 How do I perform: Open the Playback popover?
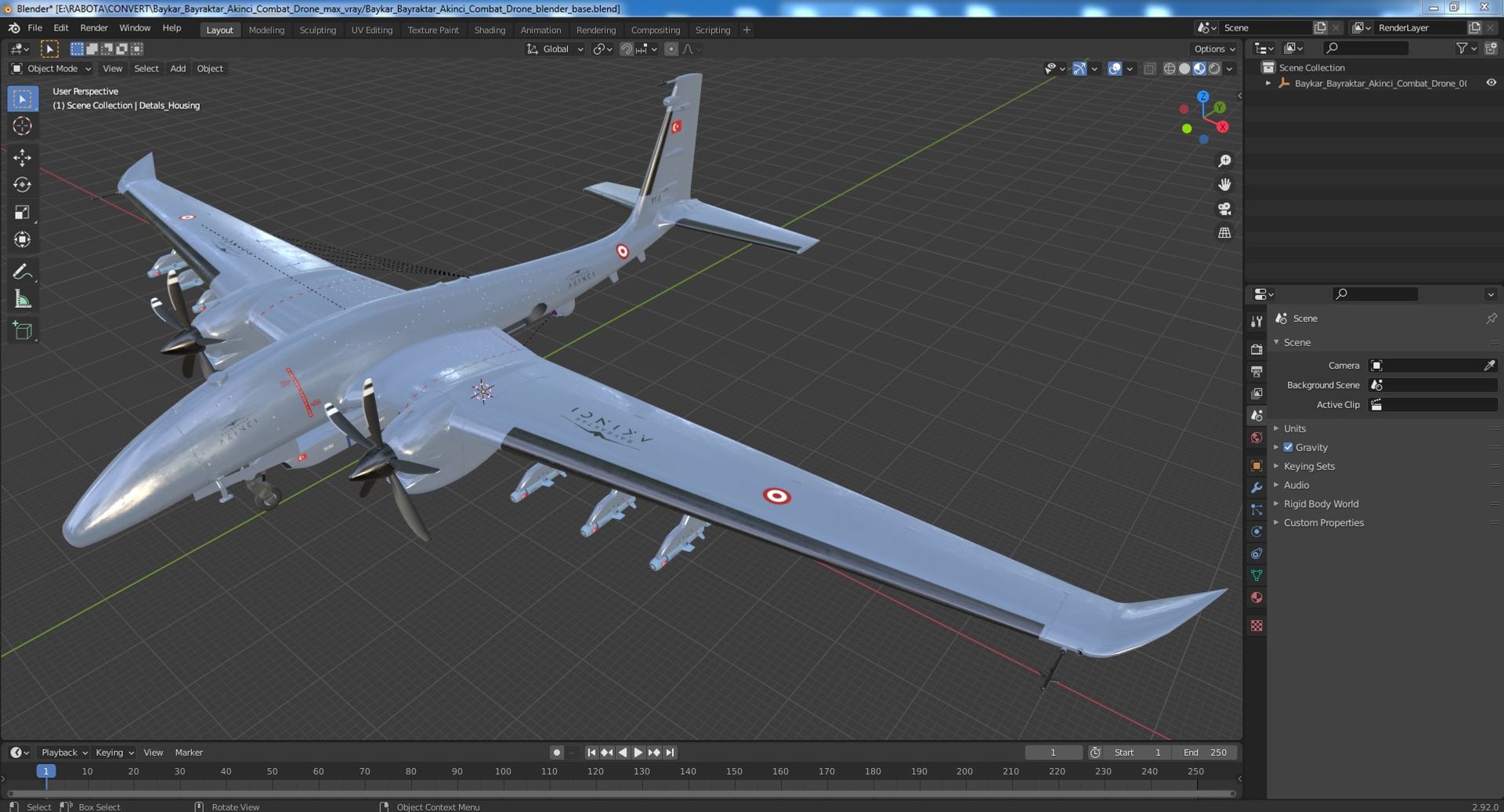pos(63,752)
